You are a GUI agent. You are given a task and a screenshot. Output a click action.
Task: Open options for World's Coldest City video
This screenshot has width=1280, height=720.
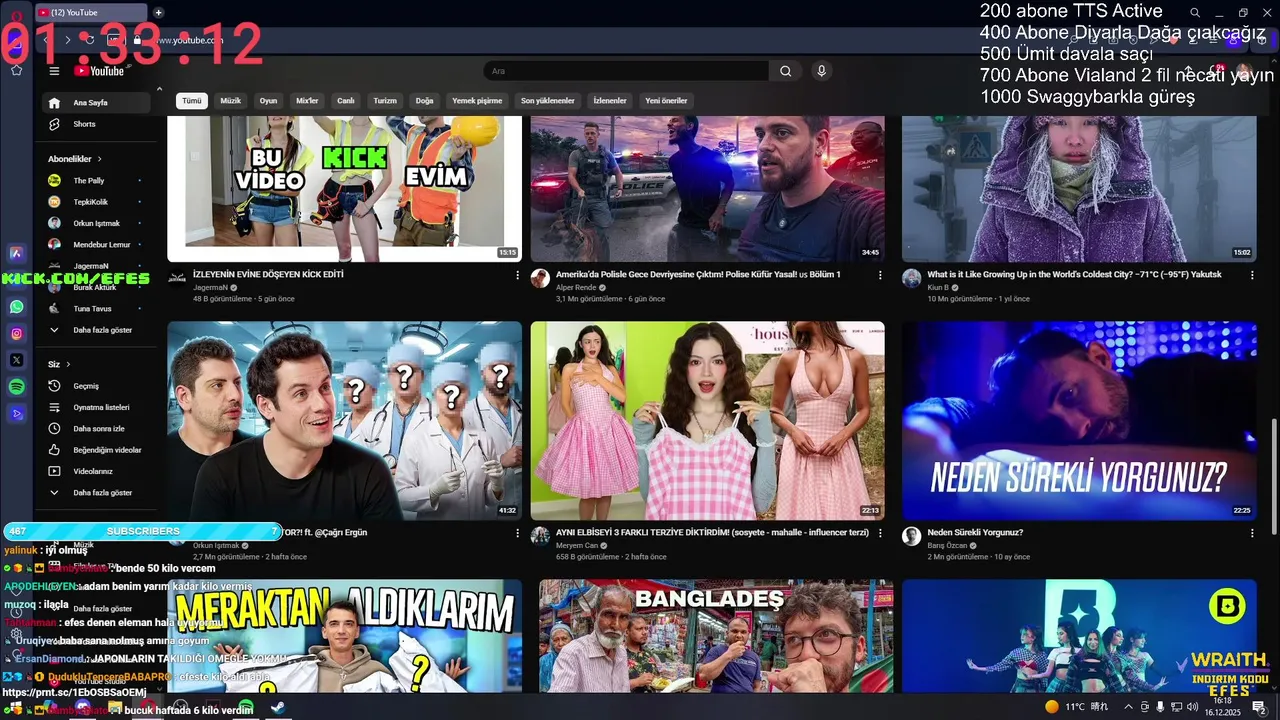coord(1252,275)
